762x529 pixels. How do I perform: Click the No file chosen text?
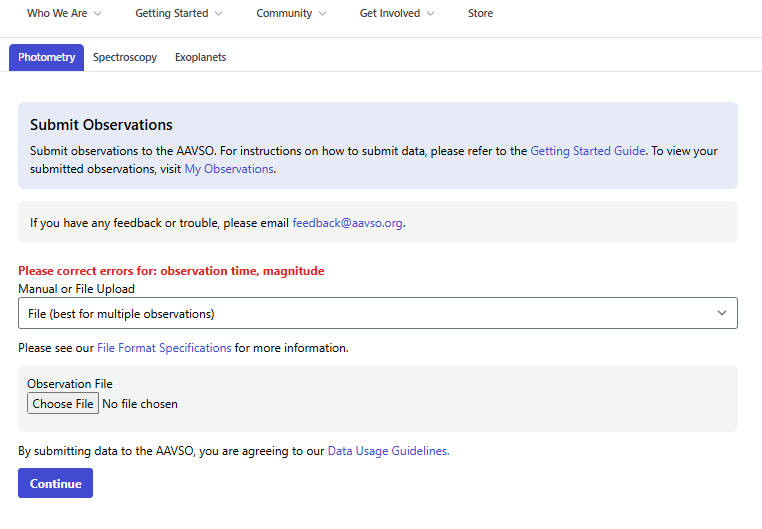[140, 404]
